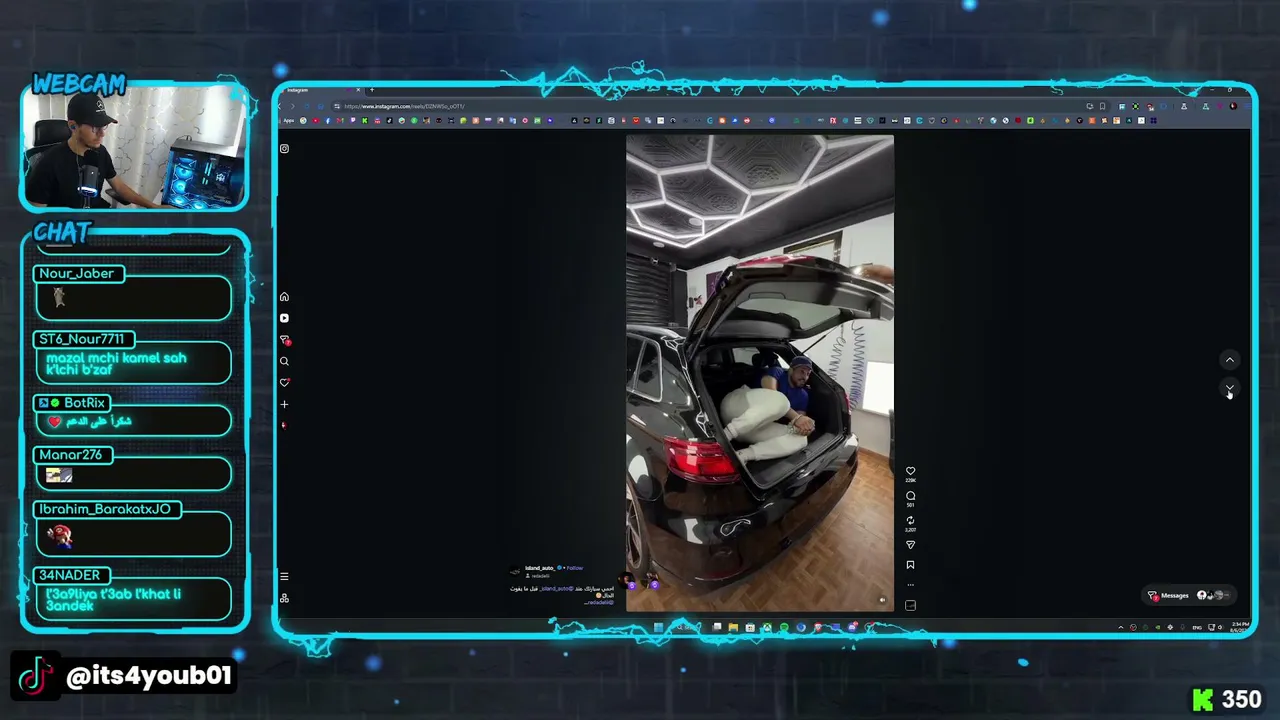Show hidden system tray icons chevron
1280x720 pixels.
click(1121, 627)
